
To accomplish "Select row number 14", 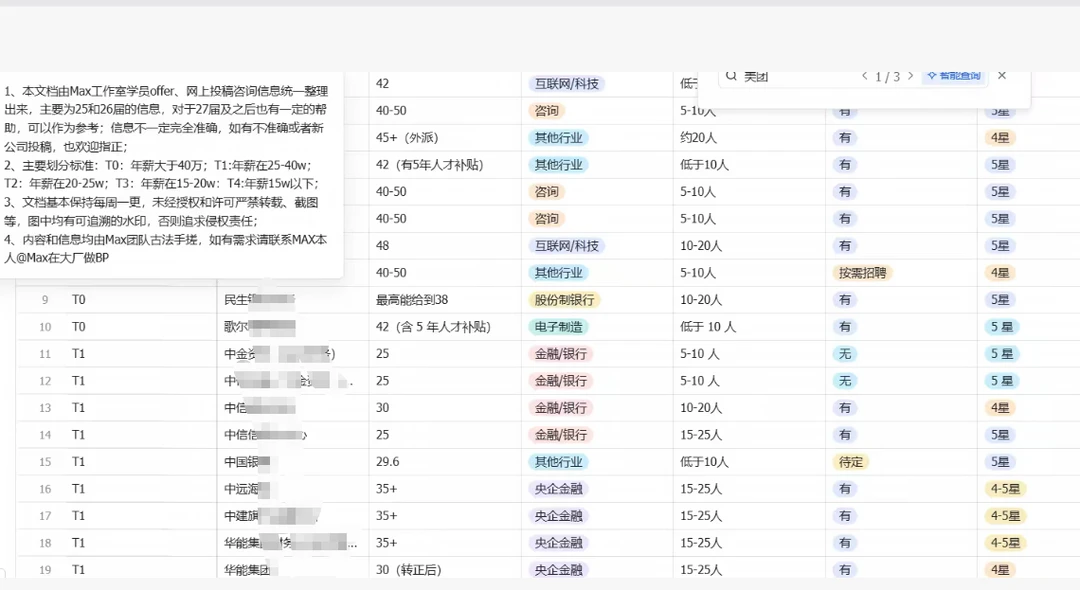I will point(45,435).
